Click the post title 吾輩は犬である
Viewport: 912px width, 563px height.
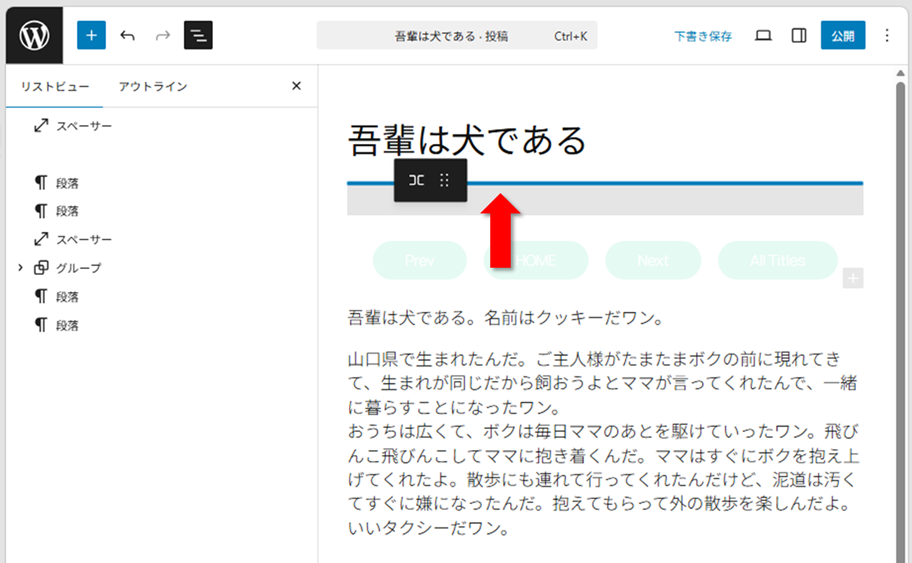tap(467, 140)
